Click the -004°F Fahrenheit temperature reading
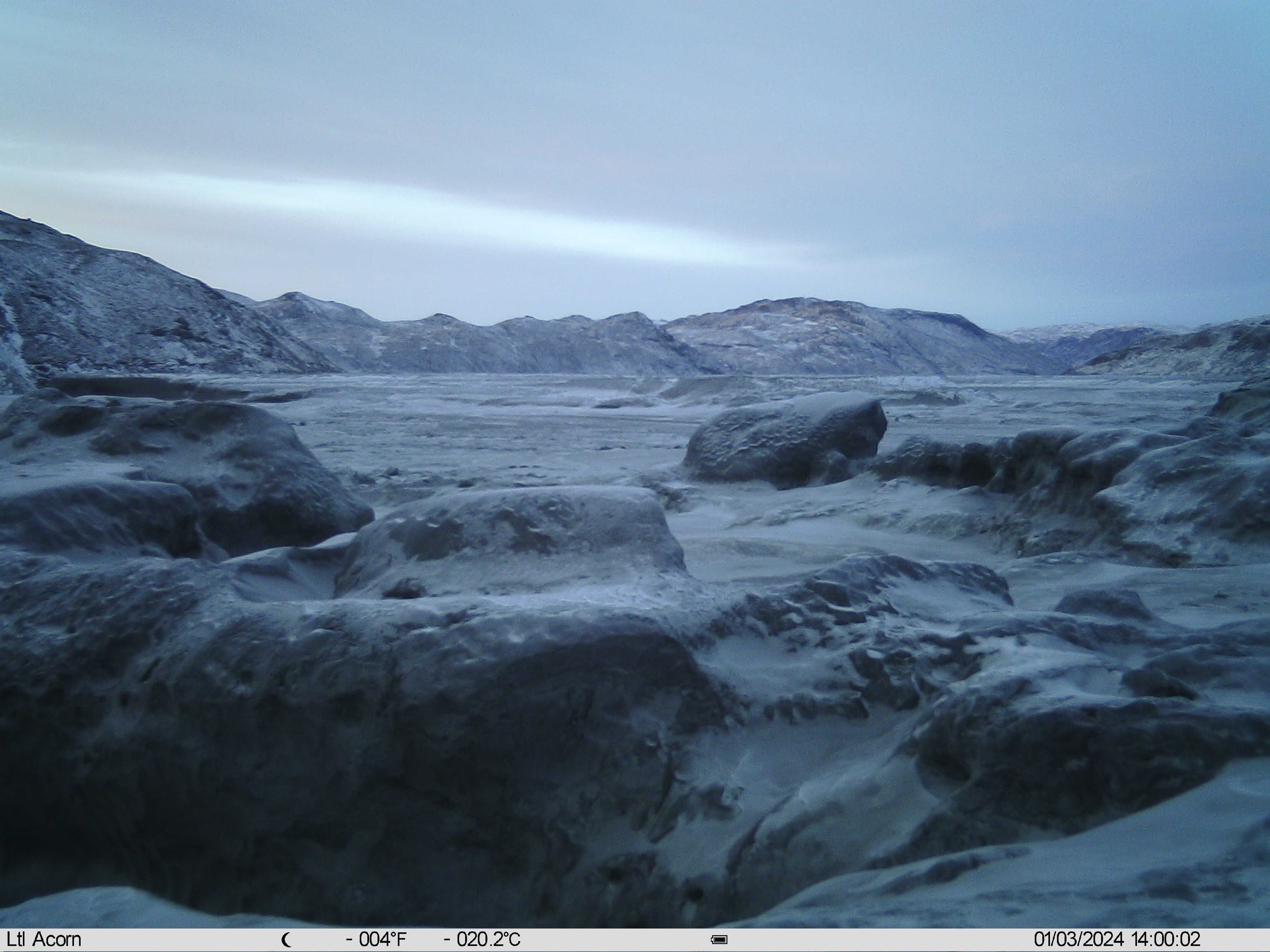 pyautogui.click(x=376, y=939)
